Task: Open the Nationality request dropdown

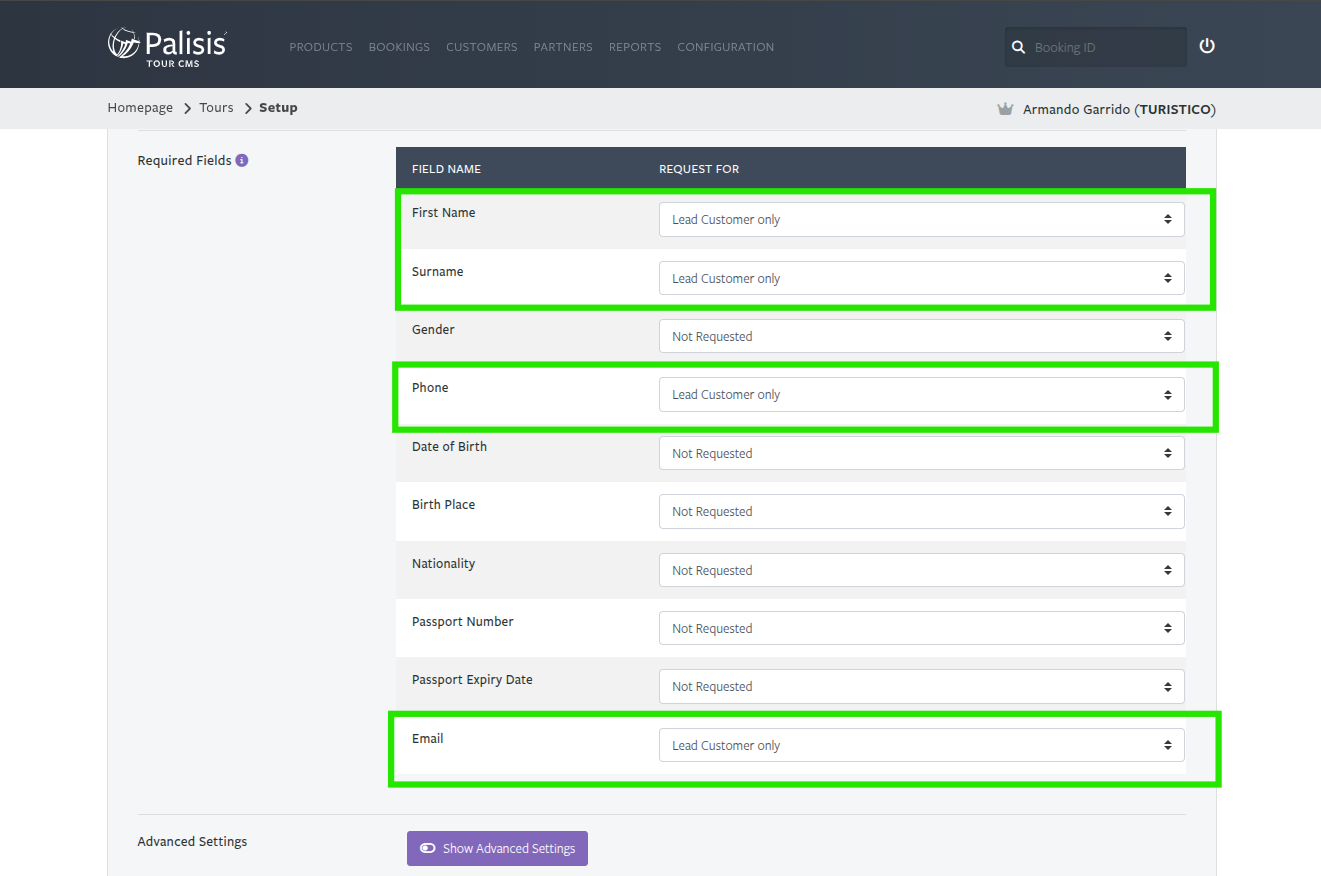Action: [921, 570]
